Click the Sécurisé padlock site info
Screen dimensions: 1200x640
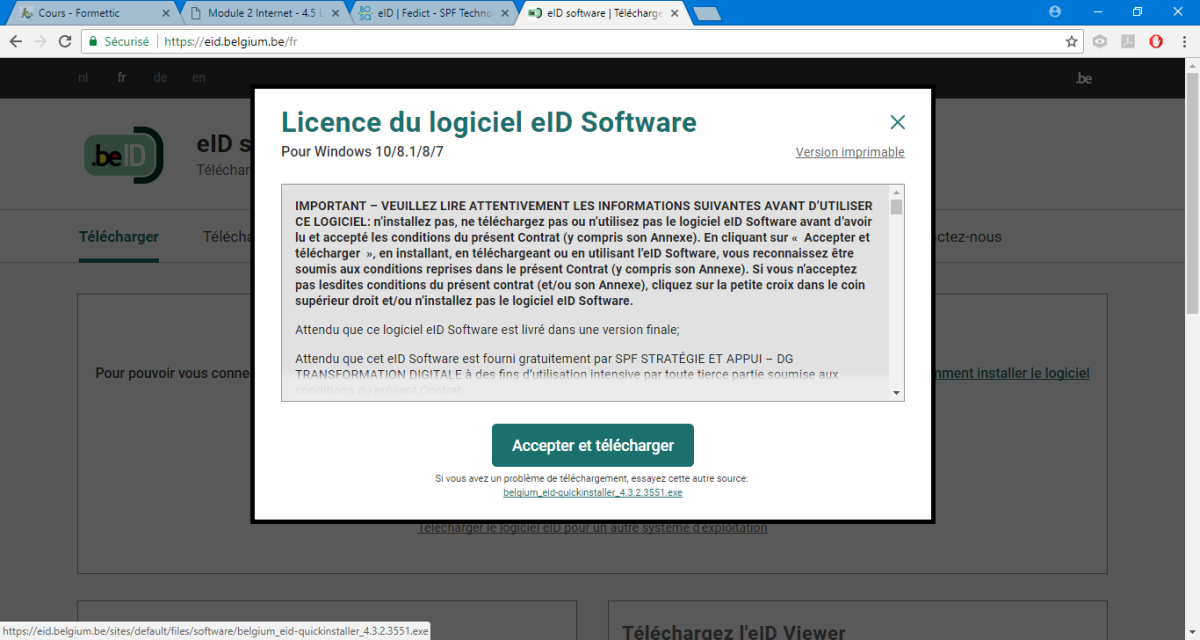pyautogui.click(x=118, y=42)
